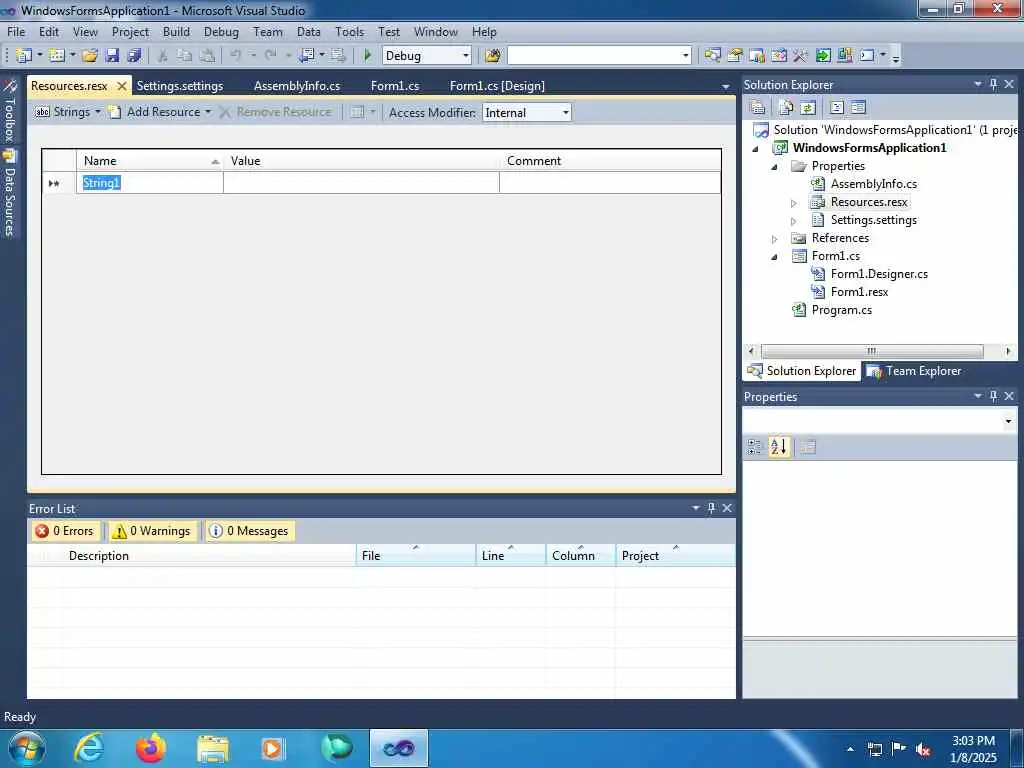This screenshot has width=1024, height=768.
Task: Click the Refresh icon in Solution Explorer toolbar
Action: [808, 107]
